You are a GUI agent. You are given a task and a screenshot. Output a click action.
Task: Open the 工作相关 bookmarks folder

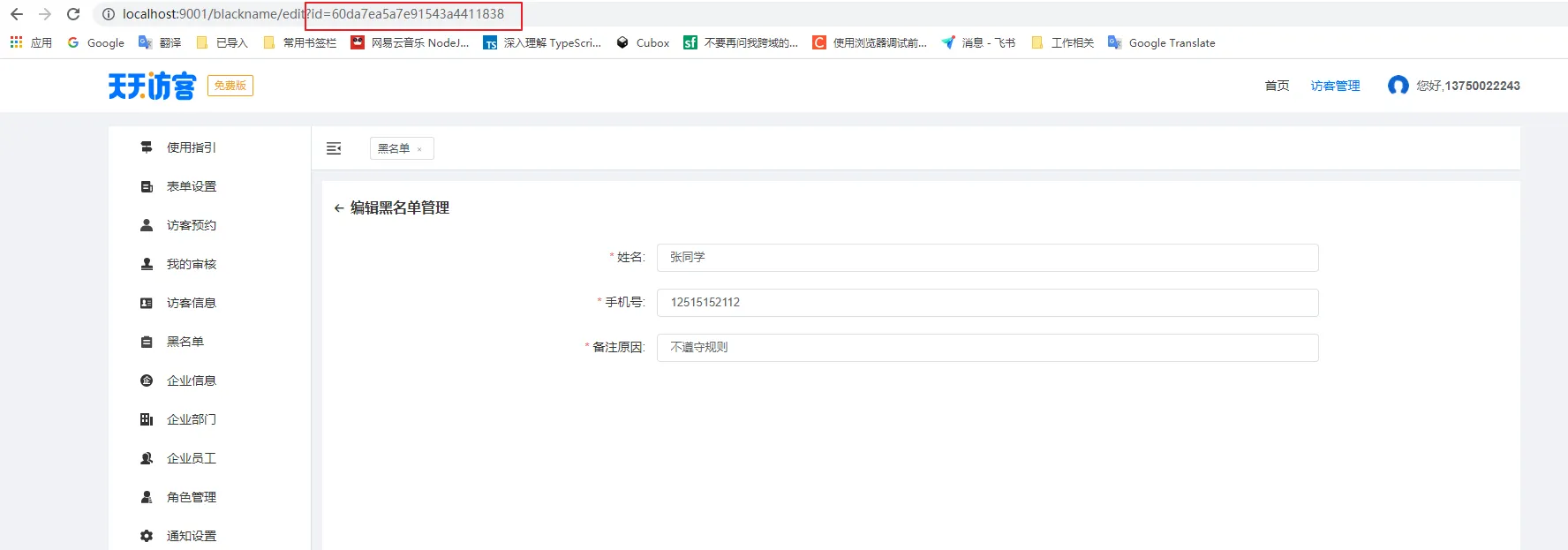click(x=1062, y=42)
